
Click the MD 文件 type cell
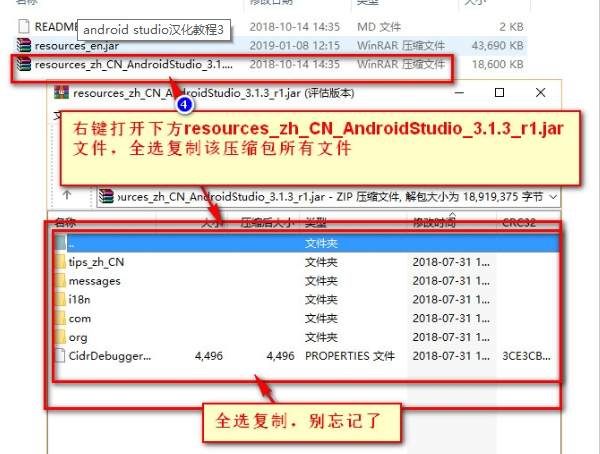(x=379, y=27)
